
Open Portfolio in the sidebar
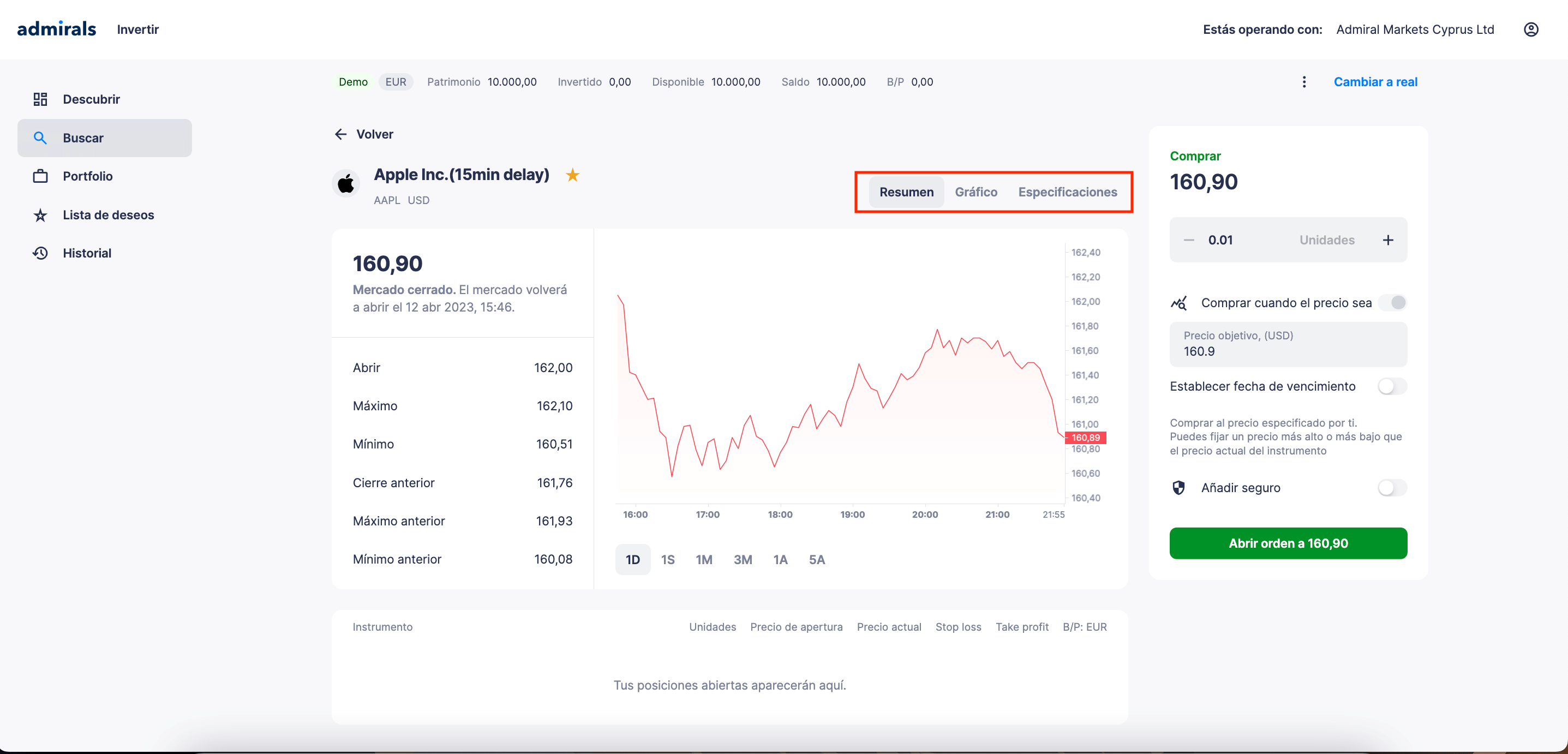click(105, 176)
